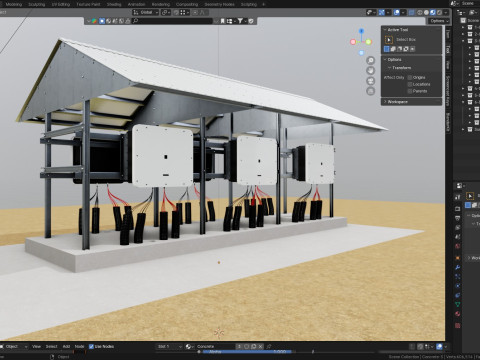Choose Set selection mode icon
This screenshot has height=360, width=480.
click(387, 49)
